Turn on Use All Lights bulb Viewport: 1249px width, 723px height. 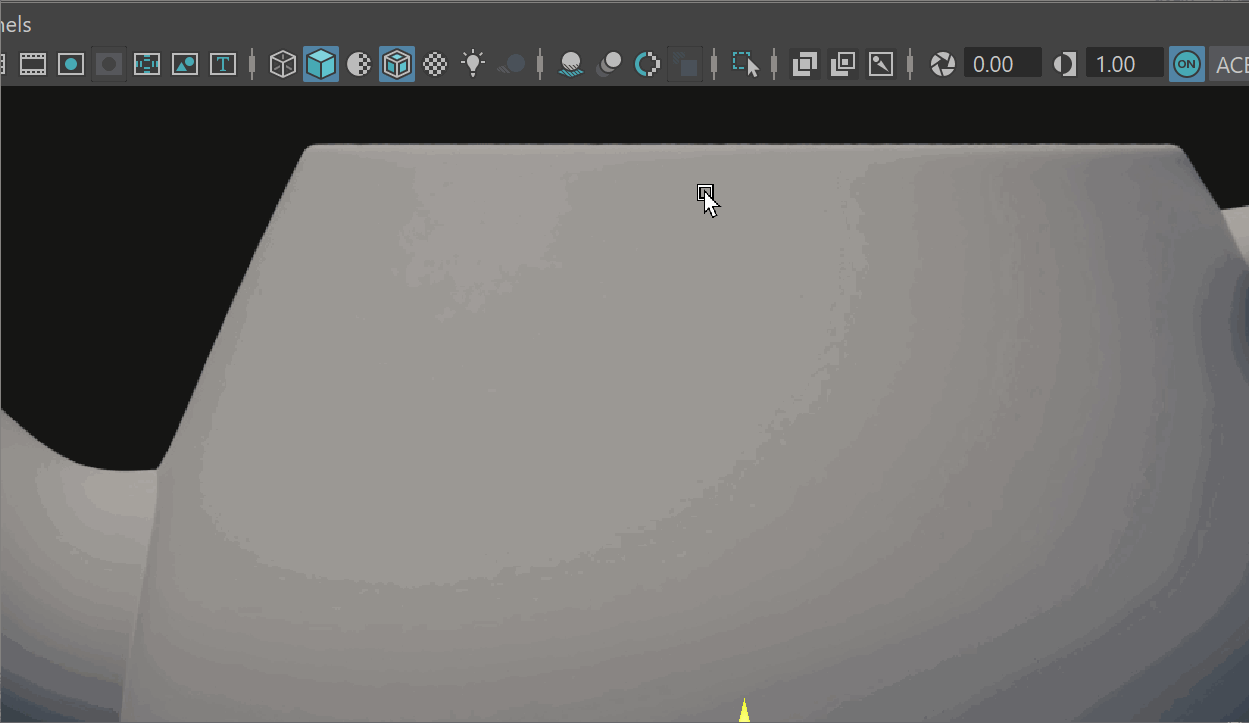[x=473, y=64]
